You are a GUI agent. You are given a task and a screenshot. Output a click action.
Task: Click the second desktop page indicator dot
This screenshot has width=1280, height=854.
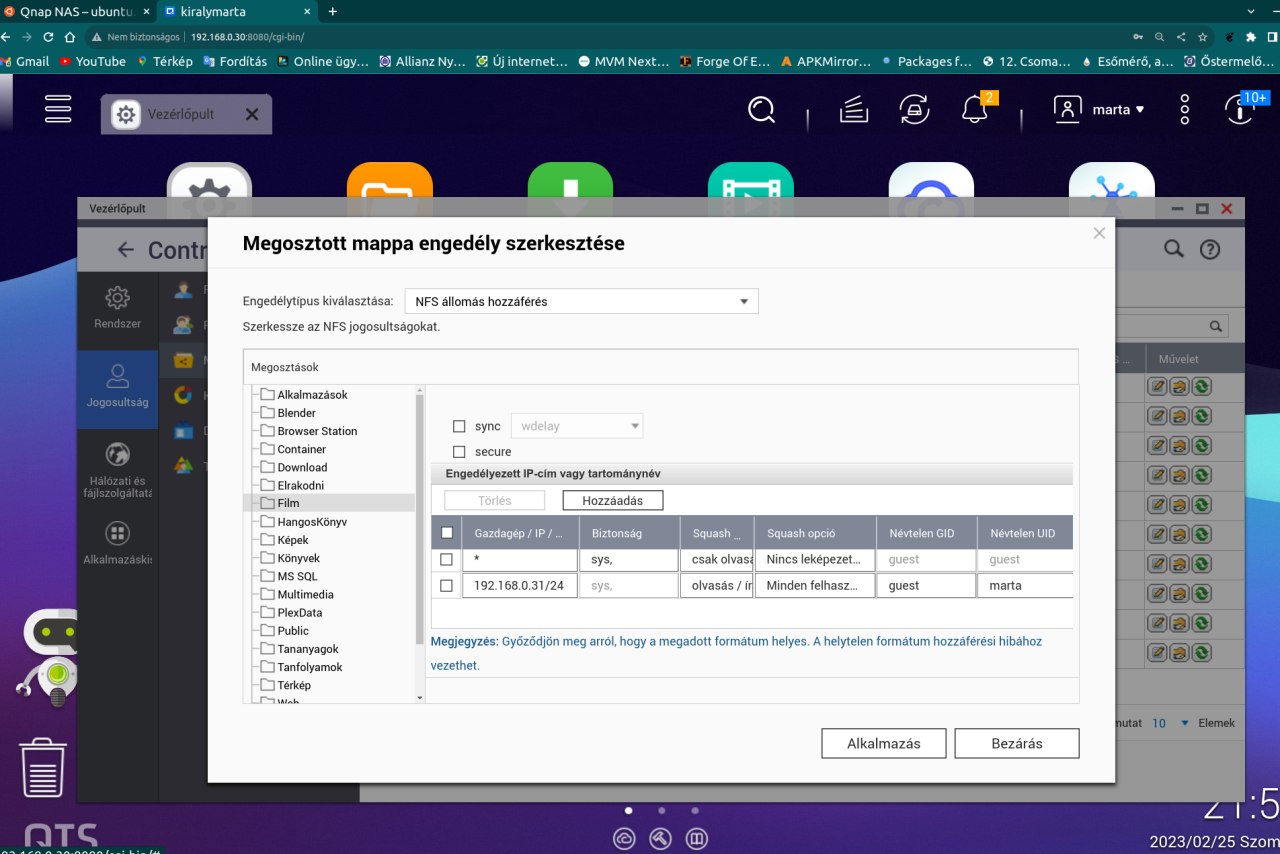[x=661, y=810]
